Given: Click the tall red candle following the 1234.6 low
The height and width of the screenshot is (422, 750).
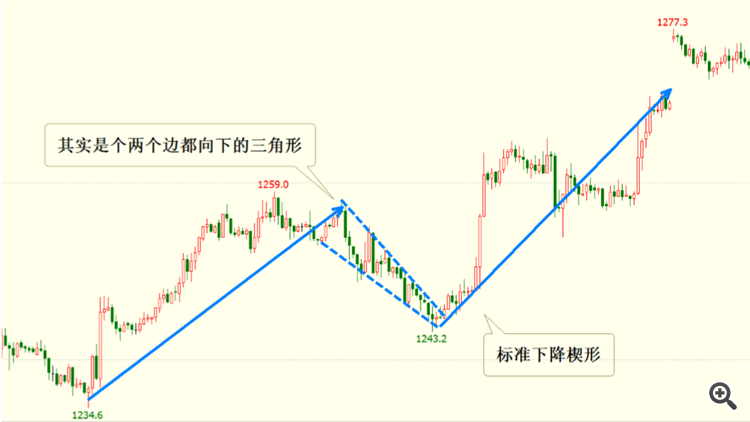Looking at the screenshot, I should pos(100,344).
